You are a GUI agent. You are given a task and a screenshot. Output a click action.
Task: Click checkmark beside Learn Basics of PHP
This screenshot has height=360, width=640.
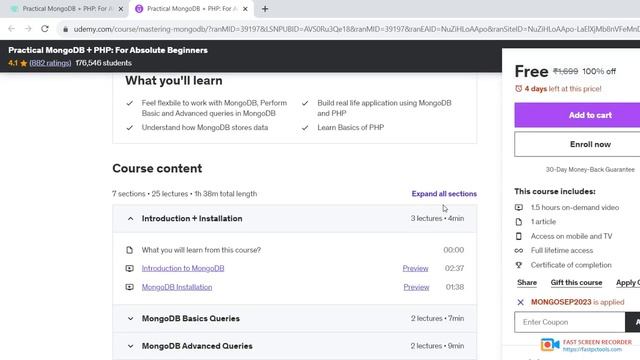[x=305, y=128]
